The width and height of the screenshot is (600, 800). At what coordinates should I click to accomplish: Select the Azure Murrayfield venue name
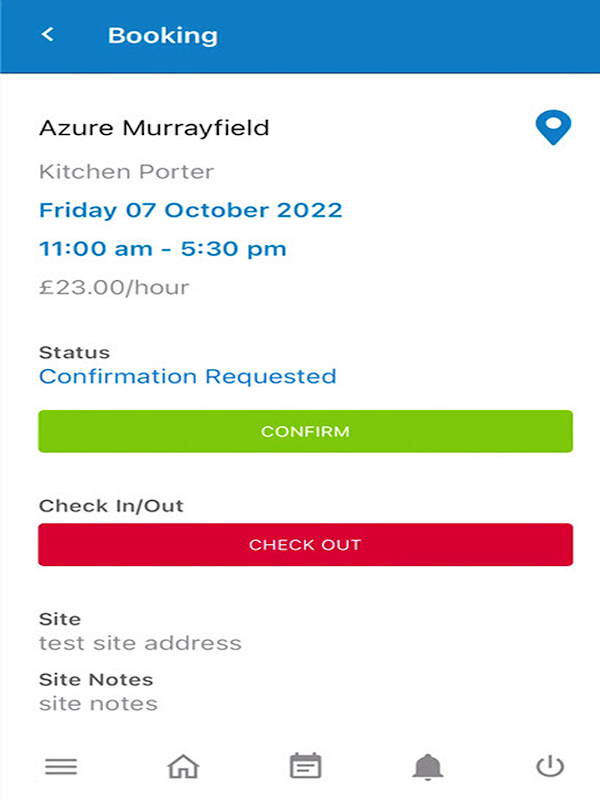(154, 128)
